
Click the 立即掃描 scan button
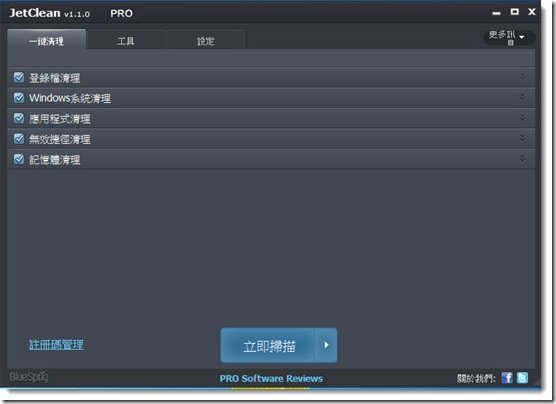[268, 345]
